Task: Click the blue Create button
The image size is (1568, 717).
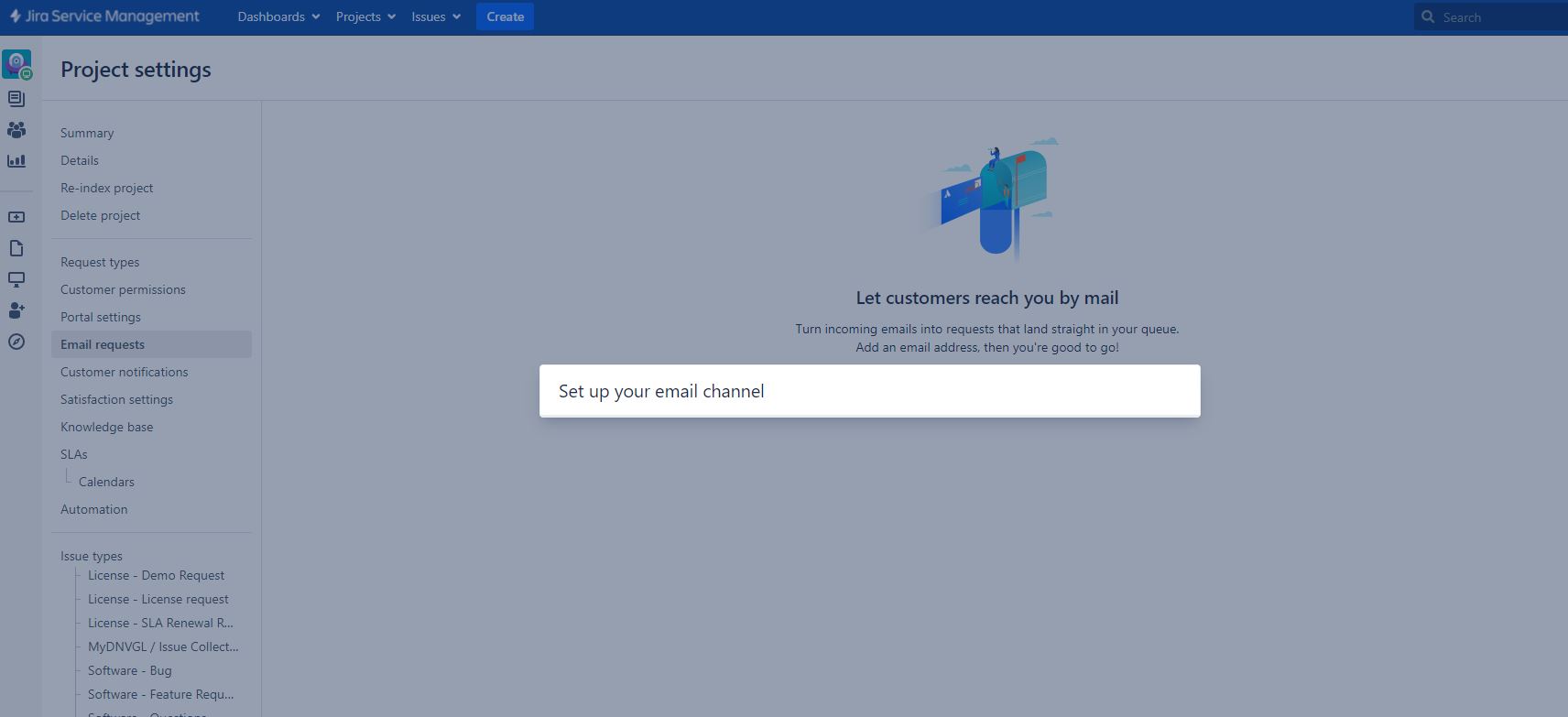Action: click(505, 16)
